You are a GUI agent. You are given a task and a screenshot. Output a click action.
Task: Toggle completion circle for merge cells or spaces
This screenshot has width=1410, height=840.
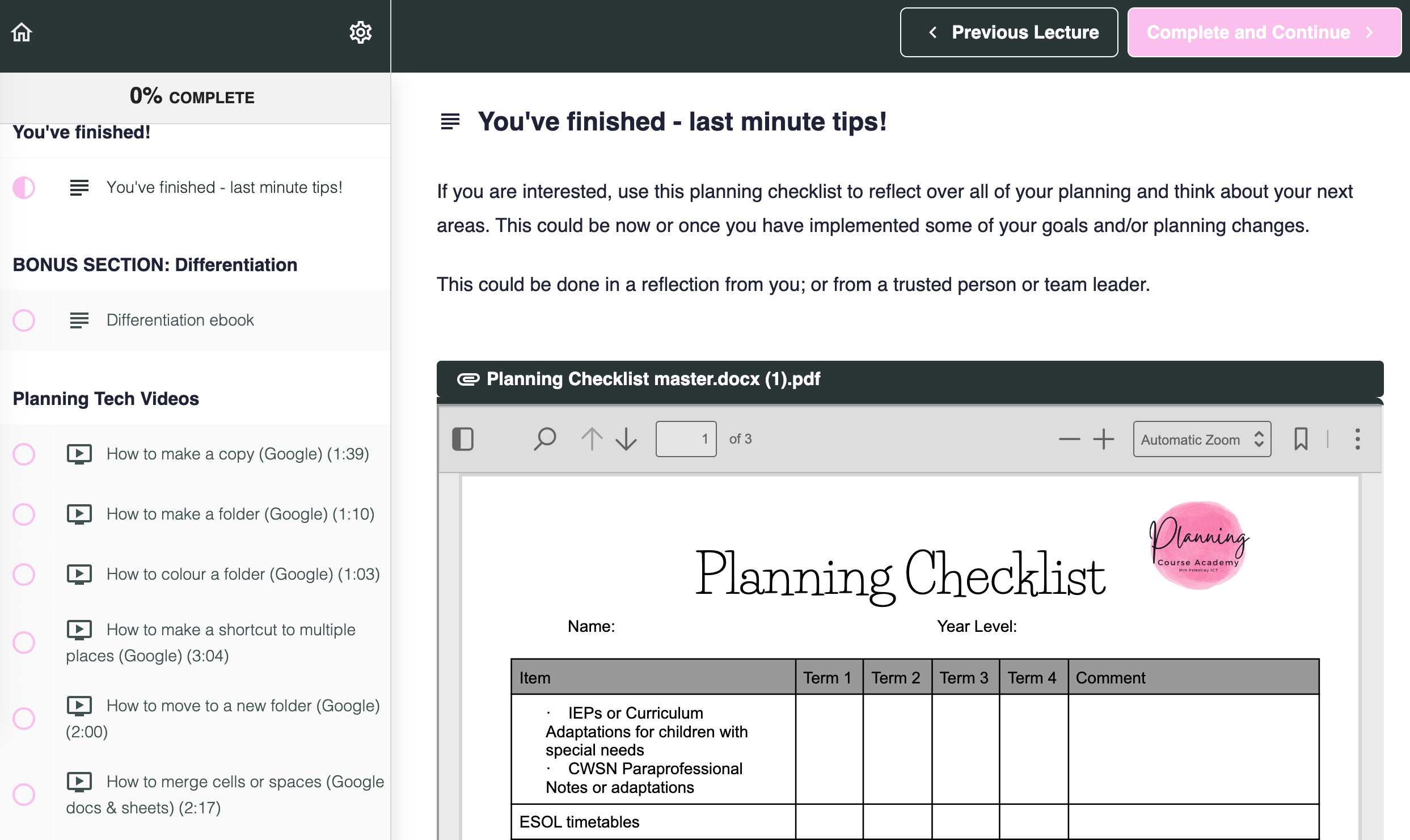point(24,795)
